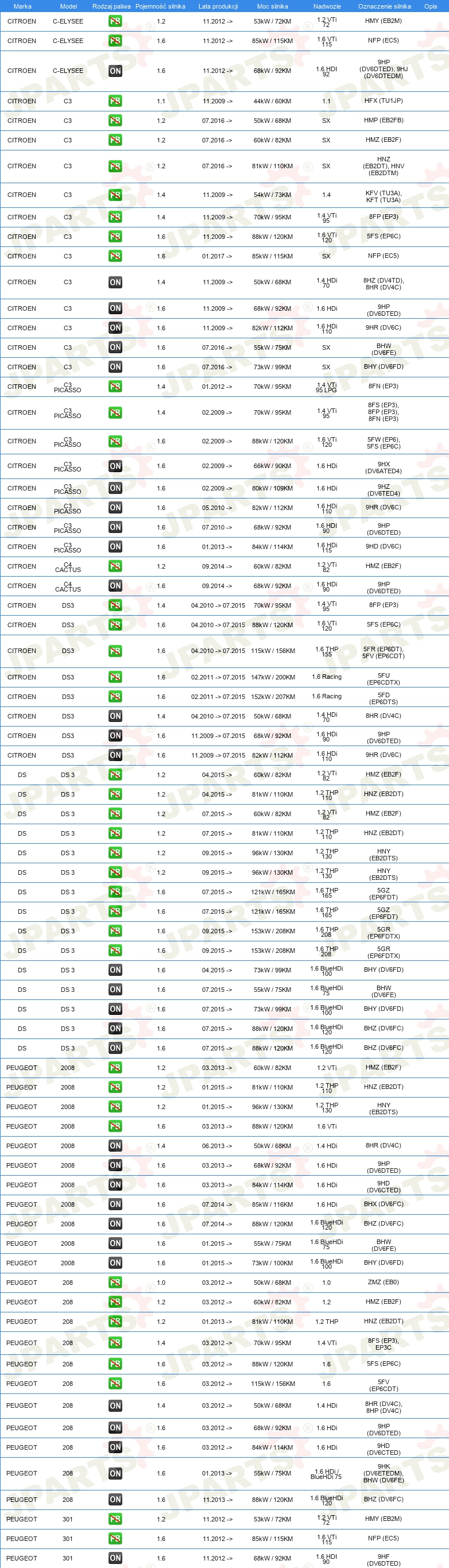Select the engine code '5FD (EP6DTS)'
The image size is (449, 1568).
point(384,698)
